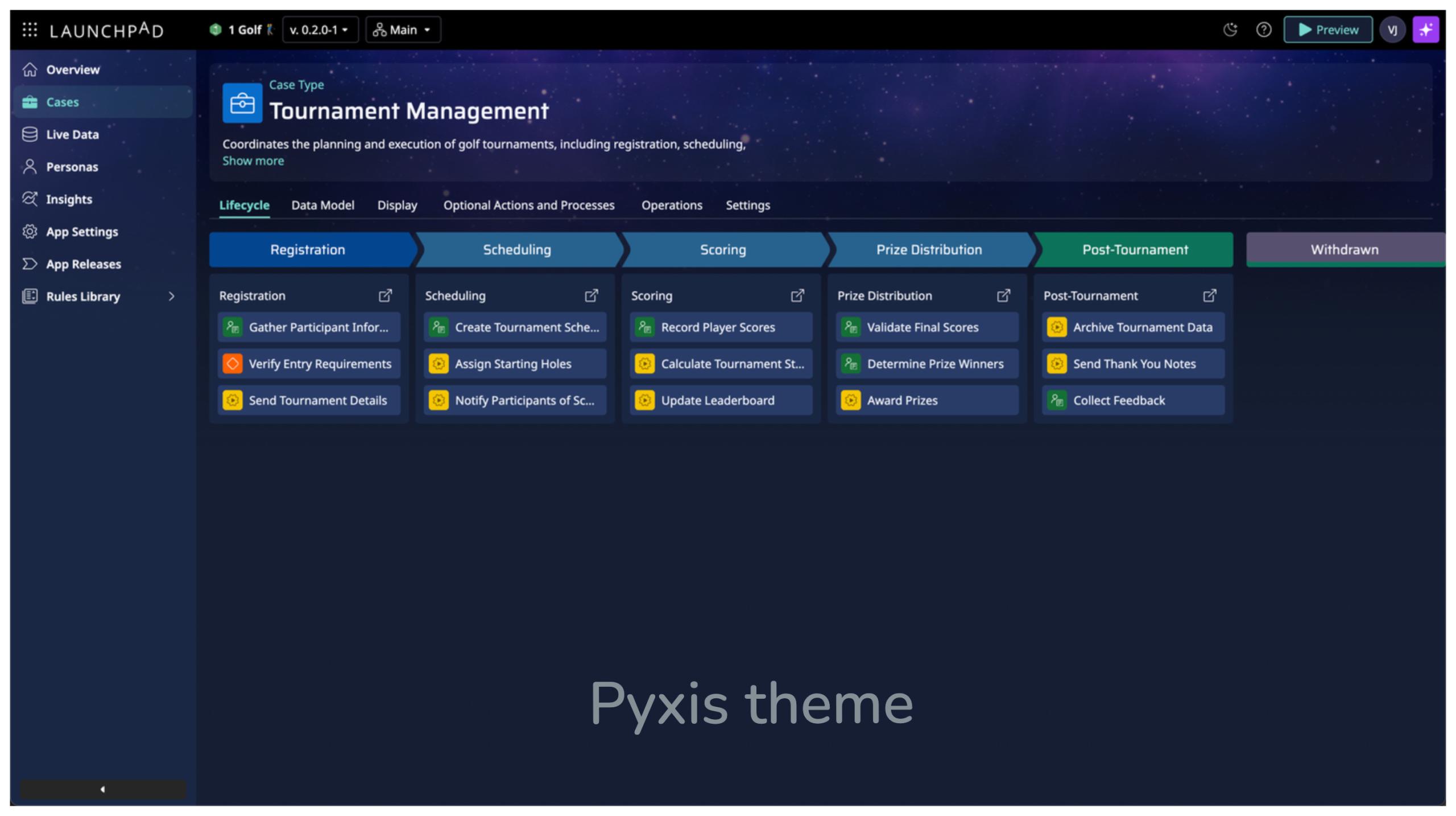Expand the Rules Library chevron
Viewport: 1456px width, 816px height.
(172, 296)
